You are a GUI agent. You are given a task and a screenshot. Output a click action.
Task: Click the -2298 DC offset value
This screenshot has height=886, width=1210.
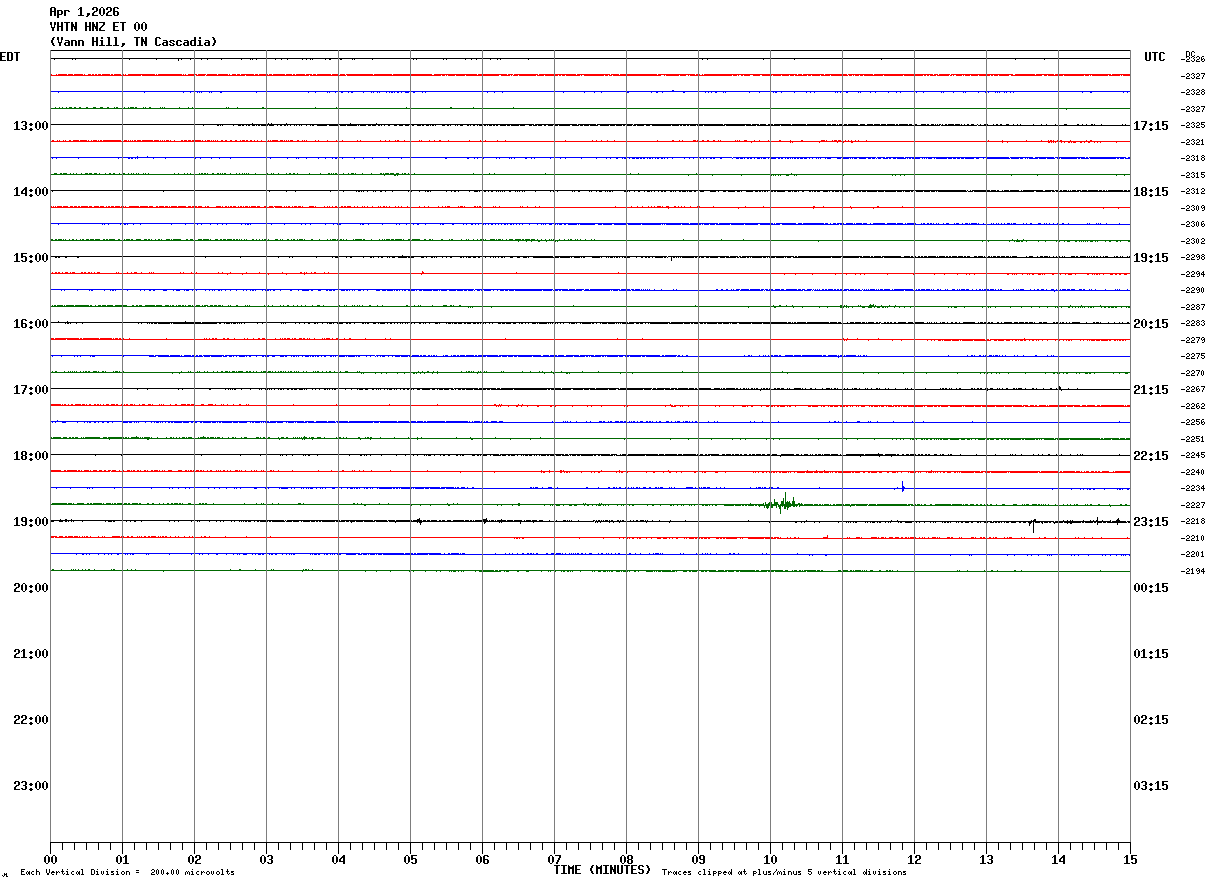coord(1194,258)
